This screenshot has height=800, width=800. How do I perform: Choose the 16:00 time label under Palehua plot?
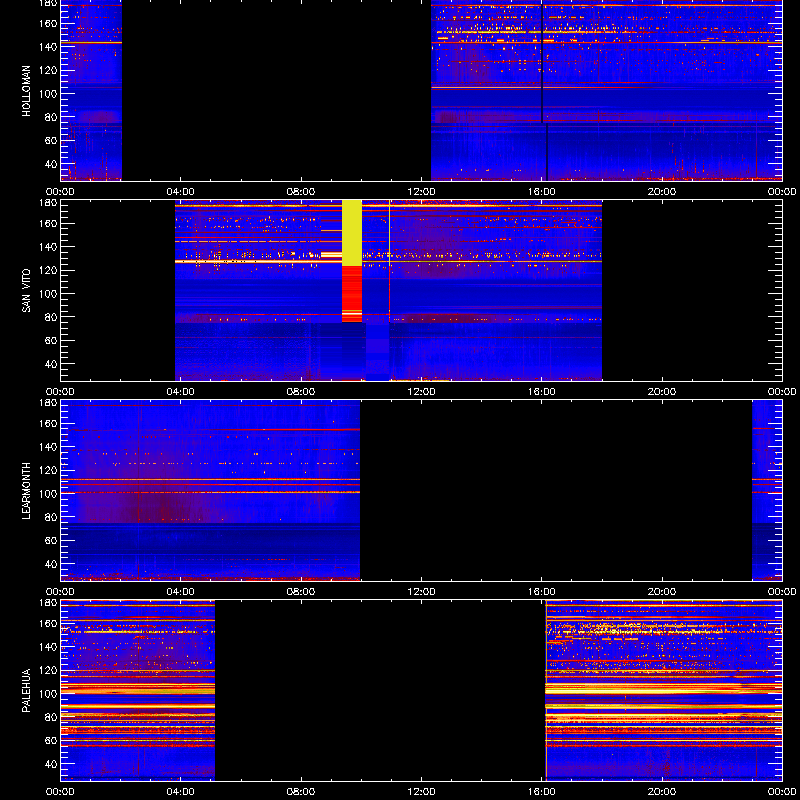pos(542,792)
